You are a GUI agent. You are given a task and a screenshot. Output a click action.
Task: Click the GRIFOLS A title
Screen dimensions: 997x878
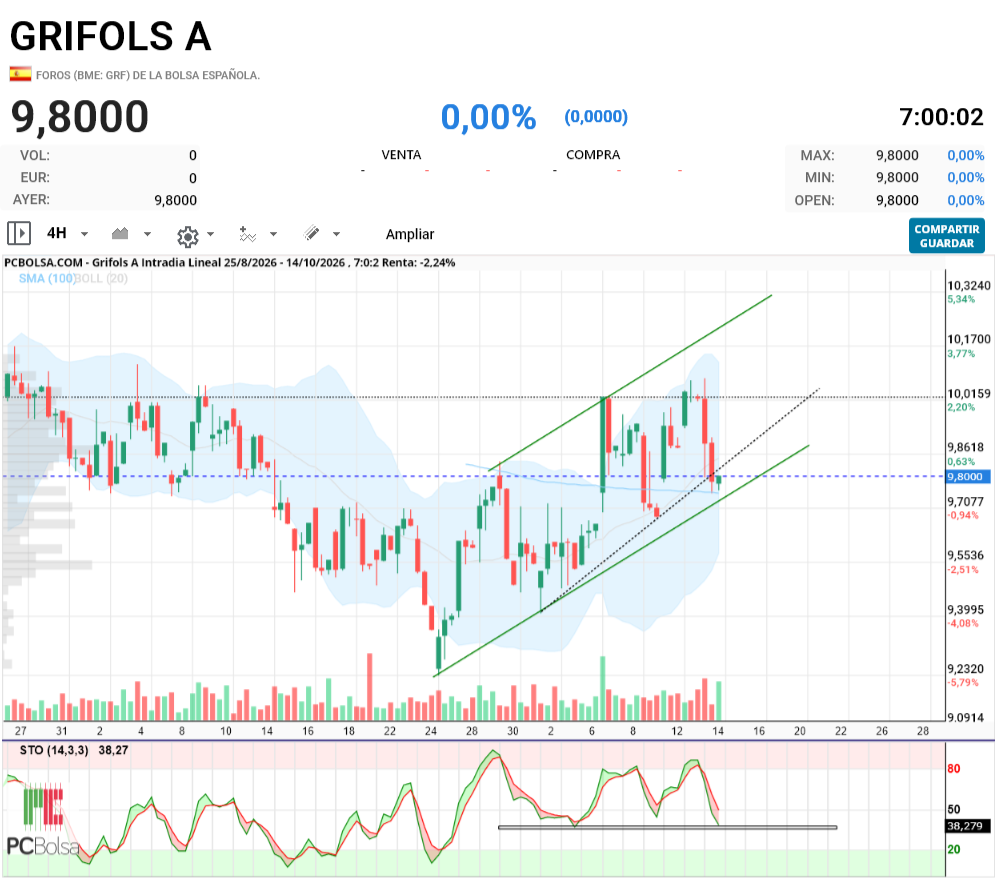[x=111, y=36]
